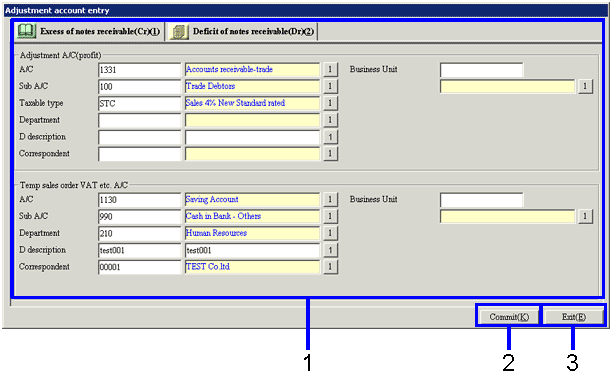The width and height of the screenshot is (613, 380).
Task: Exit the Adjustment account entry dialog
Action: (574, 317)
